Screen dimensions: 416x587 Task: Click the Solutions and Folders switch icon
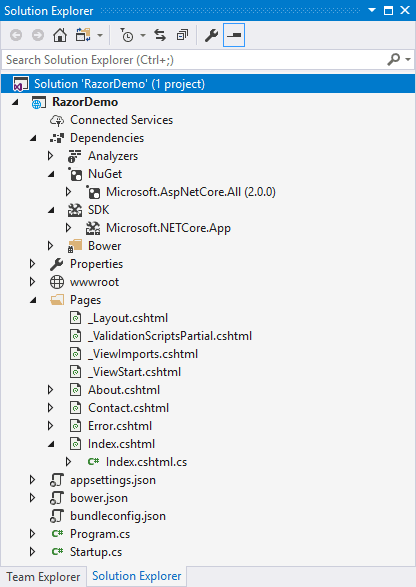click(83, 35)
